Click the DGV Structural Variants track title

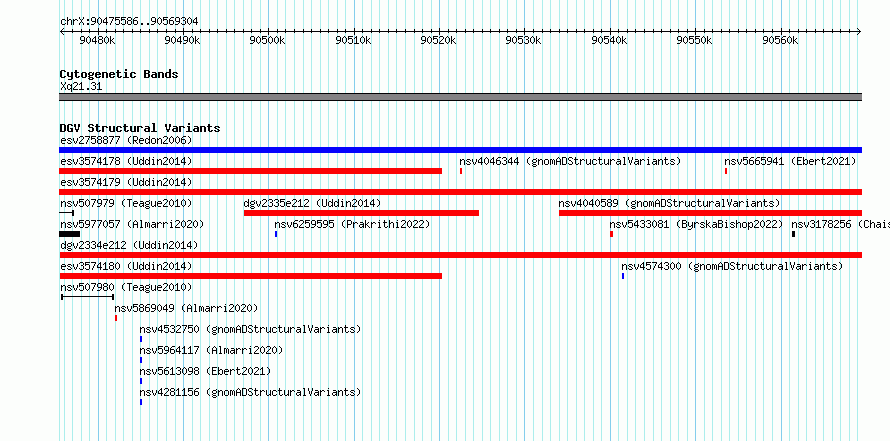point(140,128)
